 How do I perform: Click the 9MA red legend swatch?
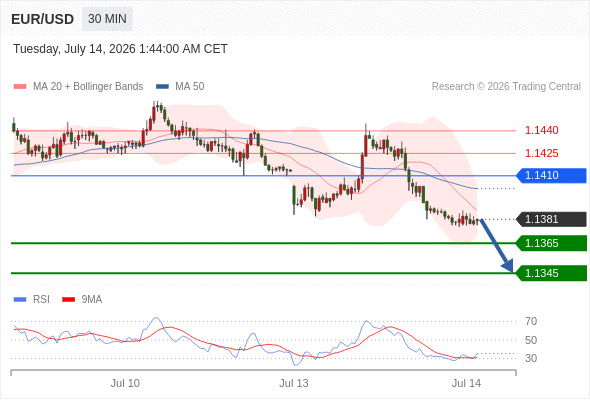tap(68, 300)
